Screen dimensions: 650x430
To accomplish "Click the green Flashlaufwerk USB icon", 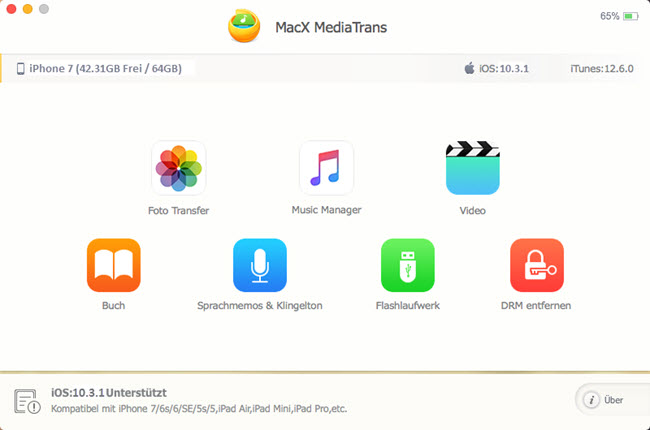I will pos(407,265).
